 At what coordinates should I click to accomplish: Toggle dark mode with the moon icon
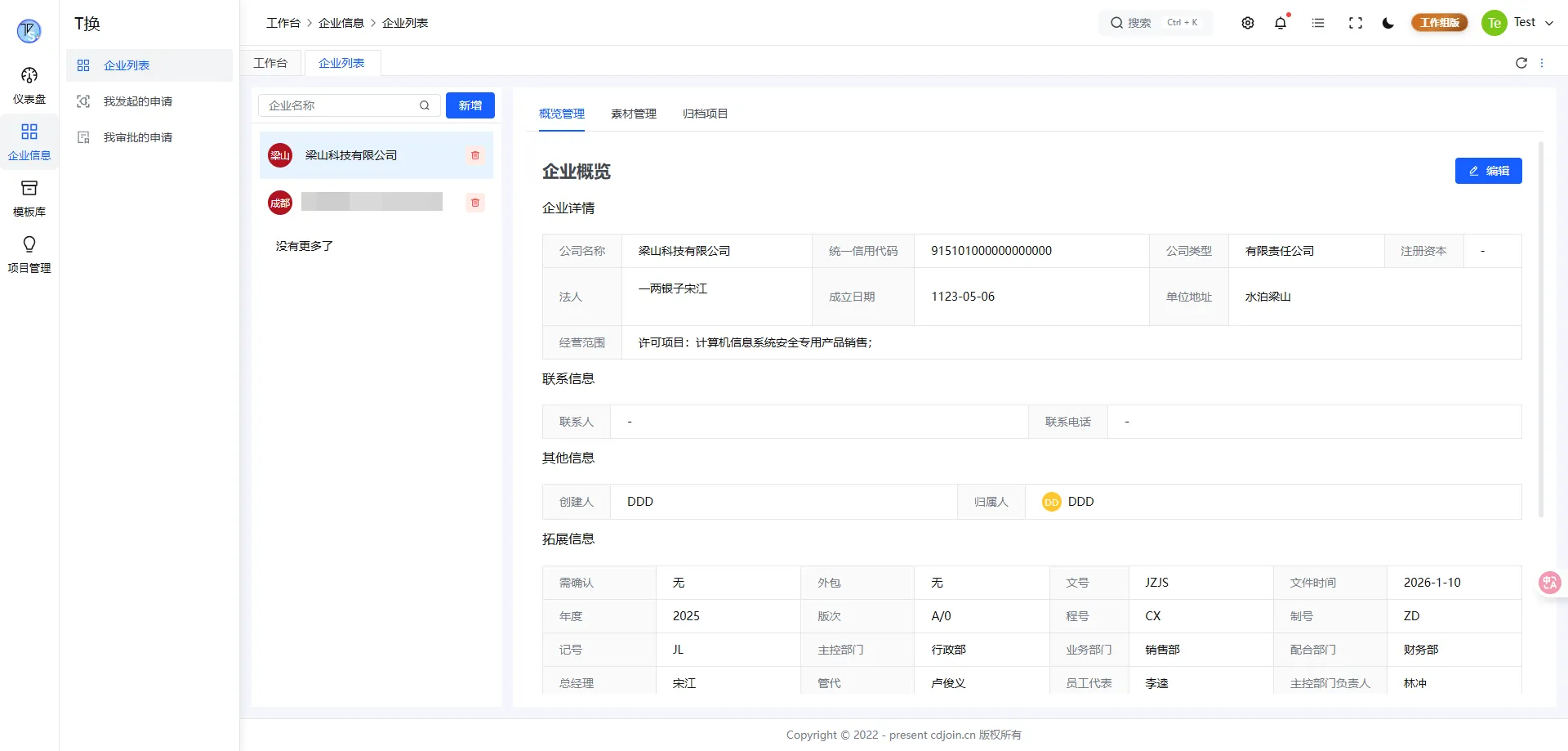[1387, 23]
